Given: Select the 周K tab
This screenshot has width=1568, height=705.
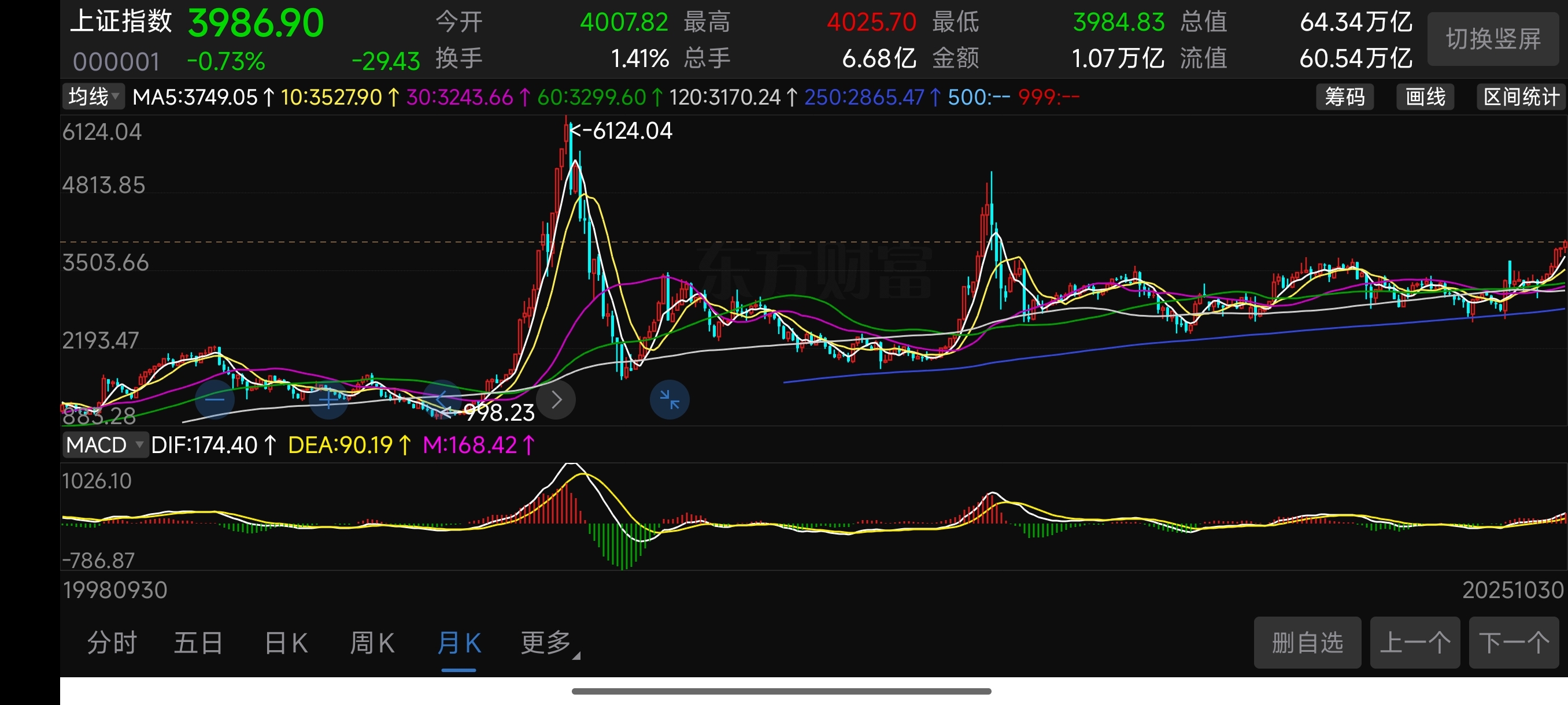Looking at the screenshot, I should (372, 643).
